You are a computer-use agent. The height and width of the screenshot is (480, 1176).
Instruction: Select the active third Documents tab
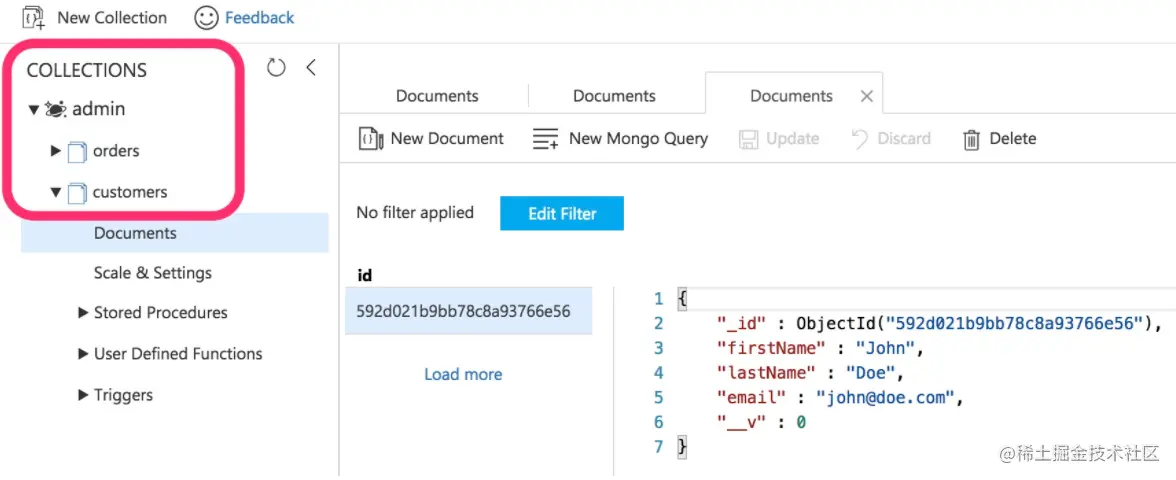pos(791,96)
